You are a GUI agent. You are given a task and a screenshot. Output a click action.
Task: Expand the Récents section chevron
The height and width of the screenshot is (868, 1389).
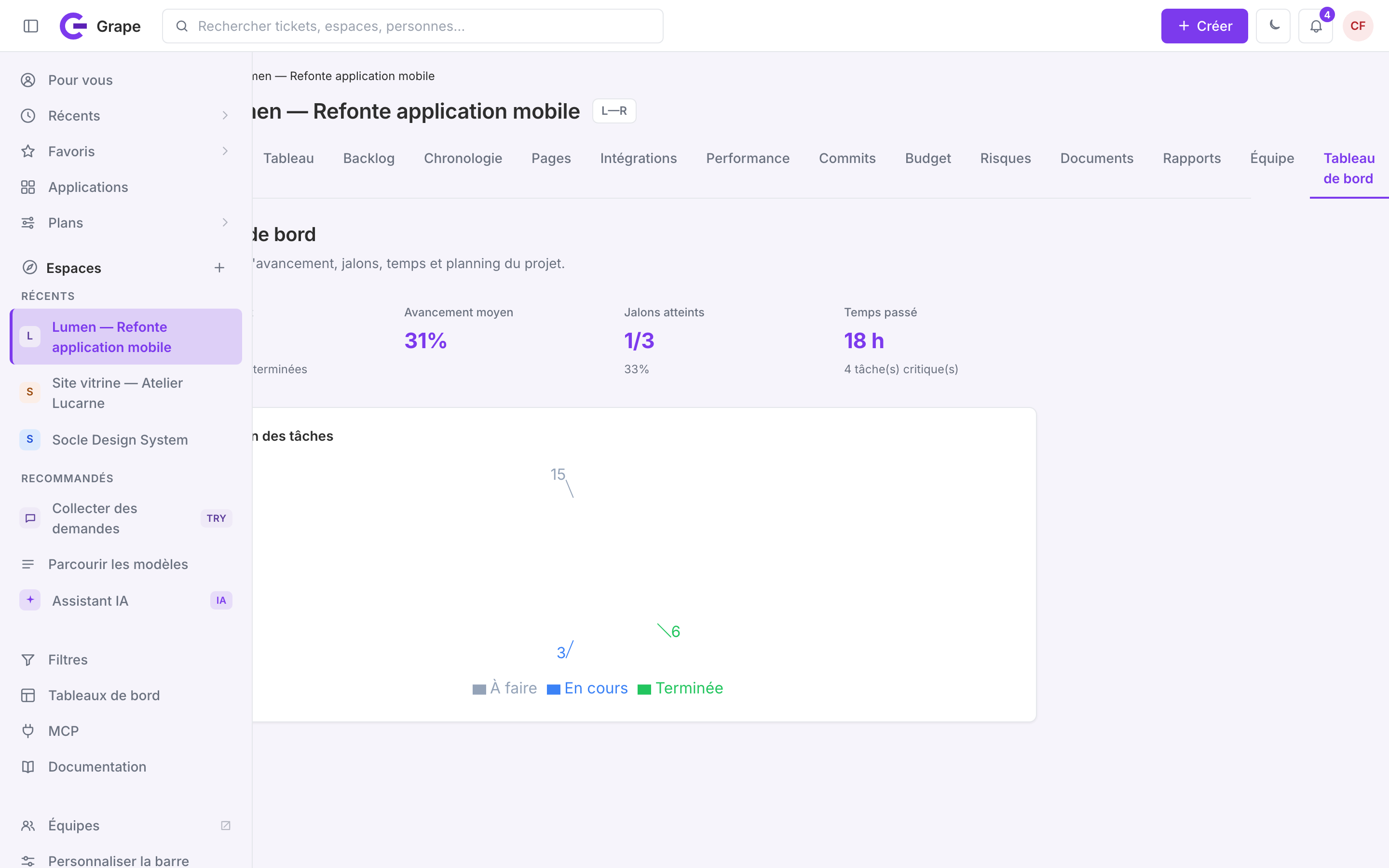[x=225, y=115]
